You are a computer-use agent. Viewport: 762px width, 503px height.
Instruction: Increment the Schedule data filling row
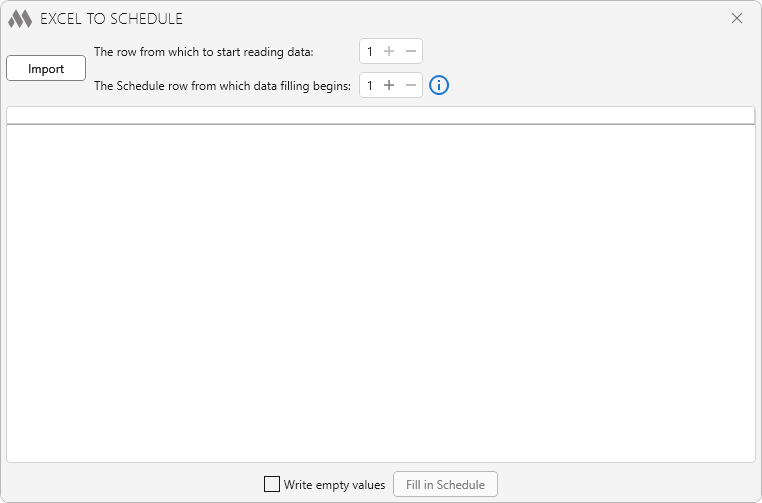click(x=389, y=86)
